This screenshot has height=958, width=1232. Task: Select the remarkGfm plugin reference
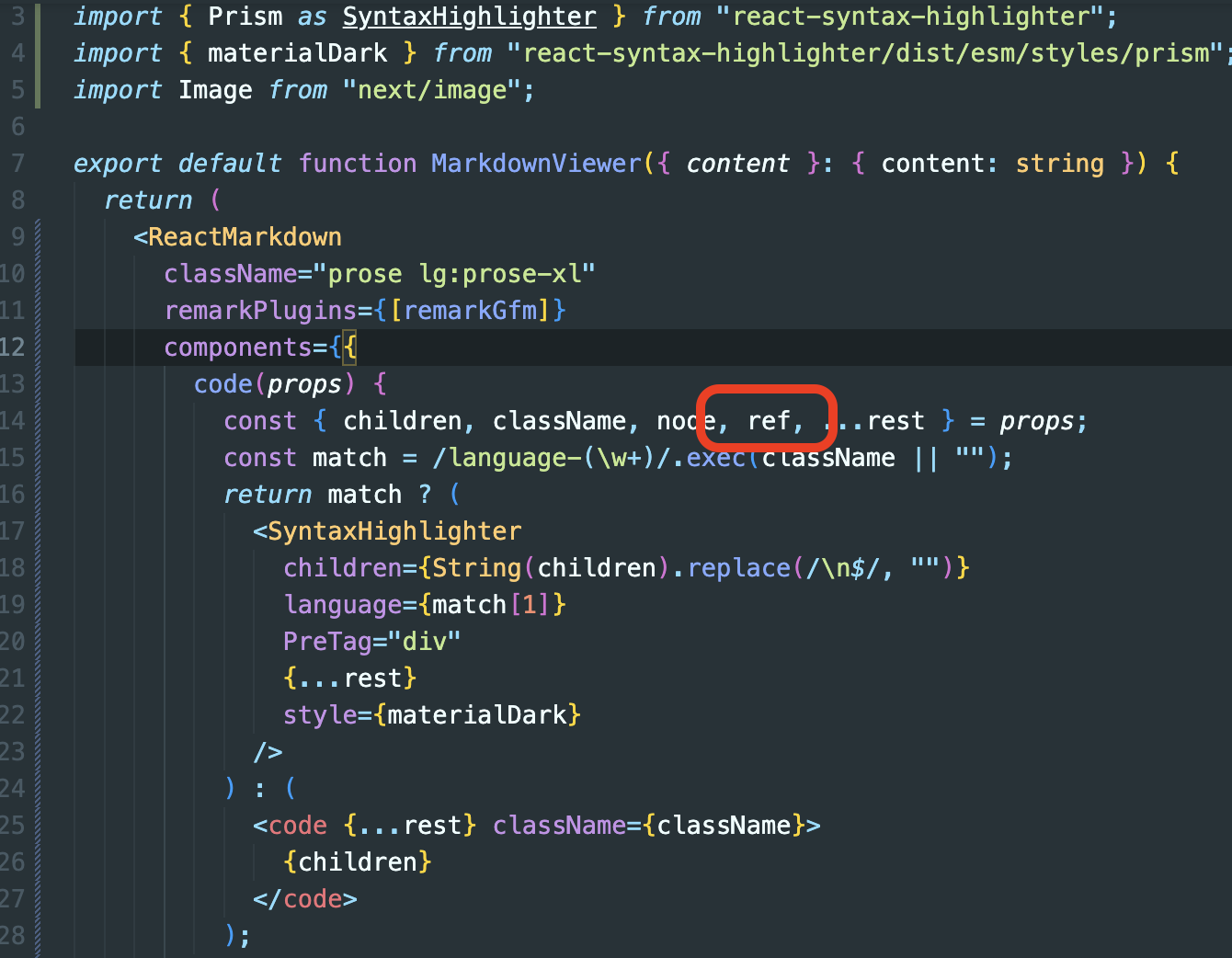pos(472,310)
